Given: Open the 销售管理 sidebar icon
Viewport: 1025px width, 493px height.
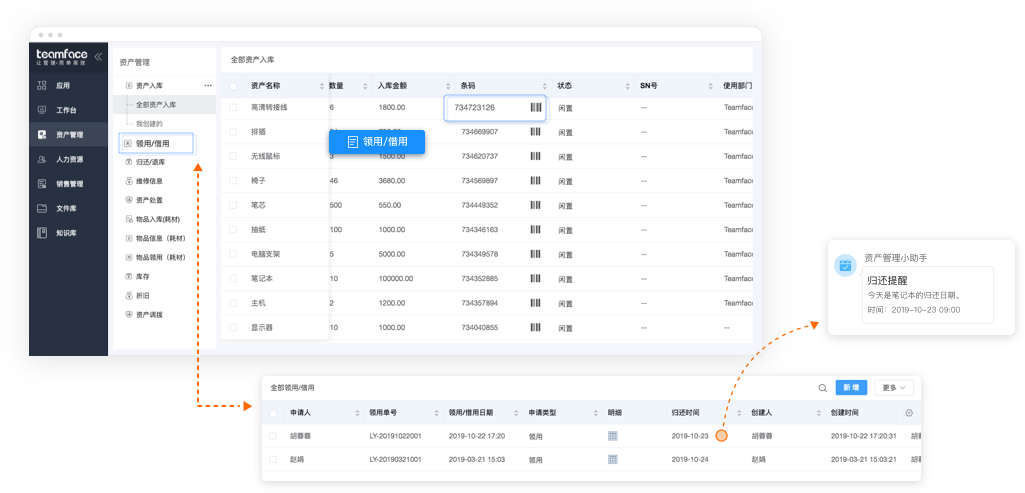Looking at the screenshot, I should pyautogui.click(x=42, y=184).
